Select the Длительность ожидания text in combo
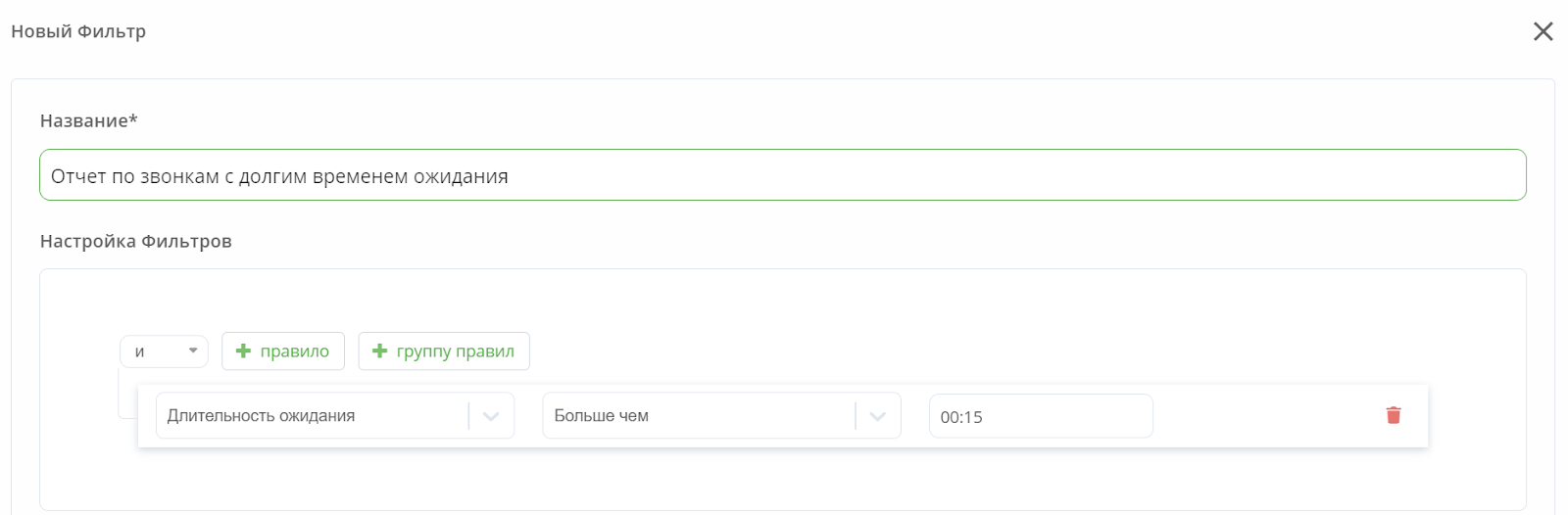Viewport: 1568px width, 515px height. click(x=261, y=416)
